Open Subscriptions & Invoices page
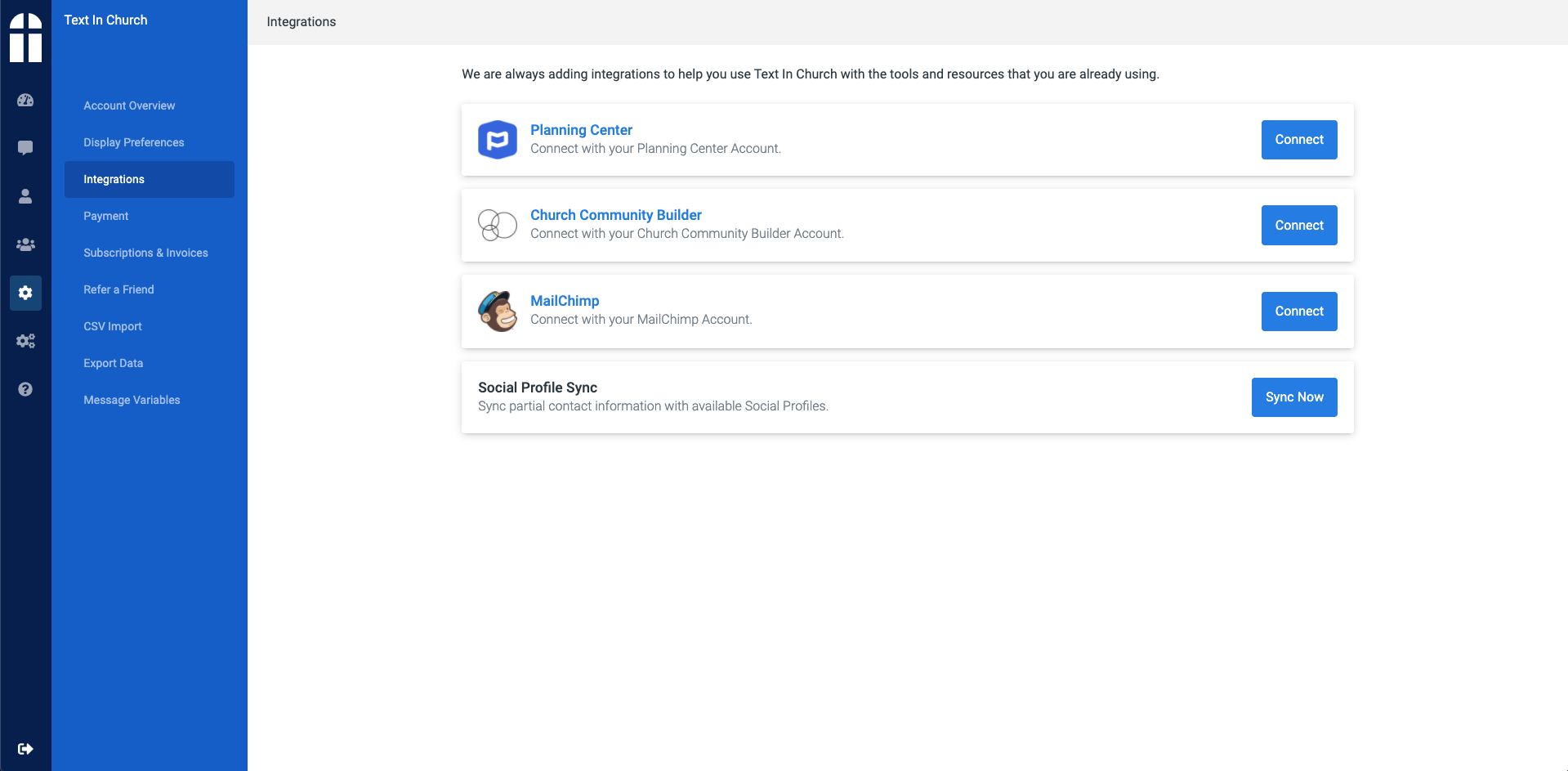 145,253
